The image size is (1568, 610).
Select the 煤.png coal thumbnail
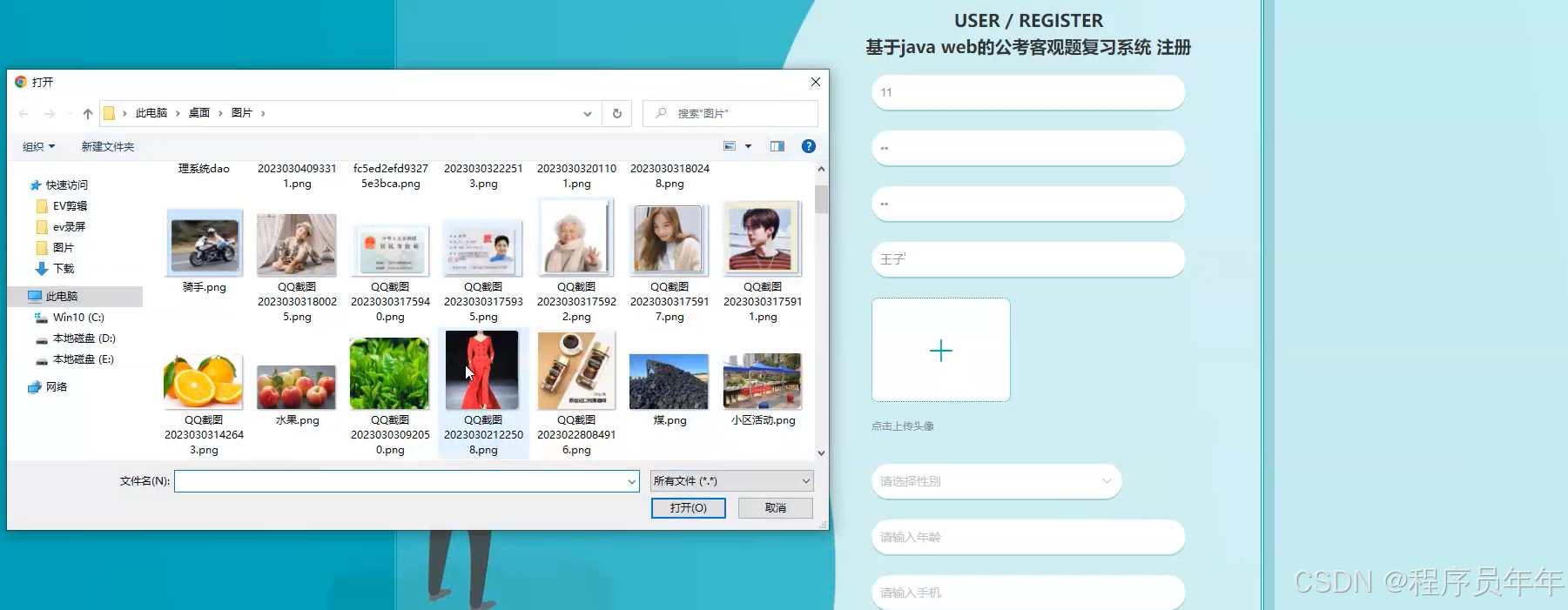point(669,381)
